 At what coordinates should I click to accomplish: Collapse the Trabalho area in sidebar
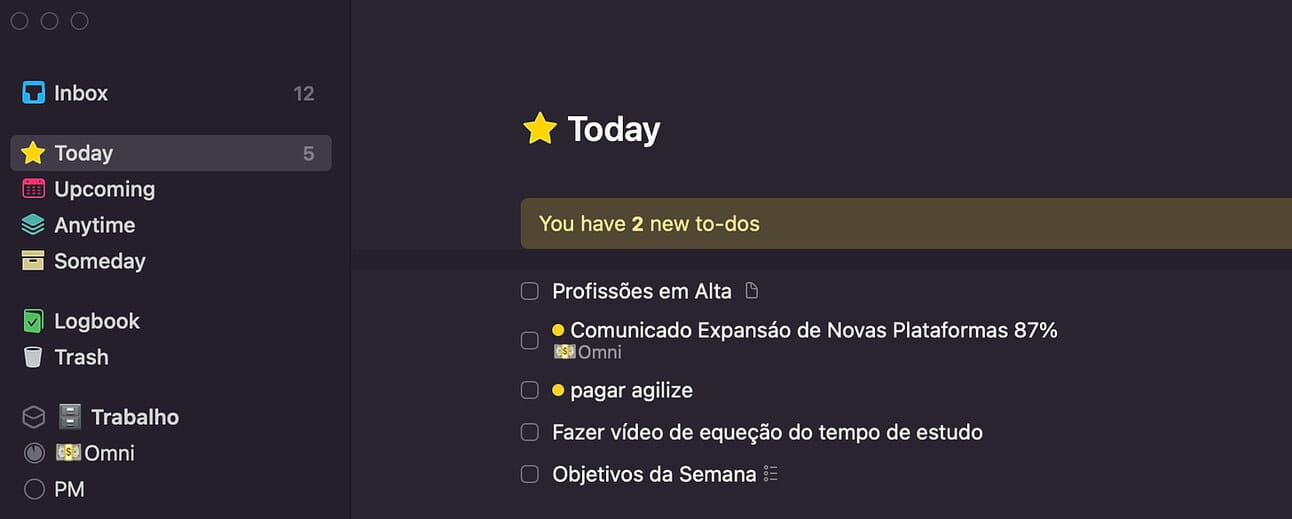click(x=34, y=417)
